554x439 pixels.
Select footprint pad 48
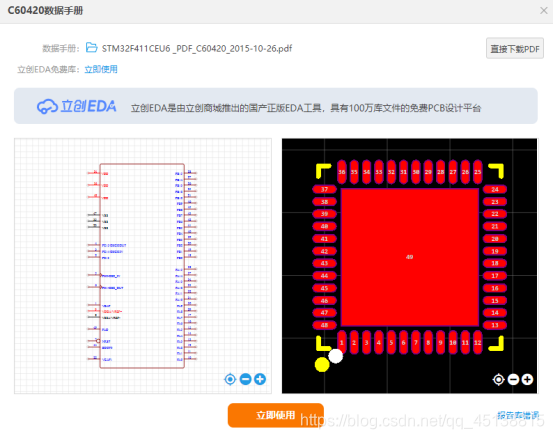[x=324, y=325]
